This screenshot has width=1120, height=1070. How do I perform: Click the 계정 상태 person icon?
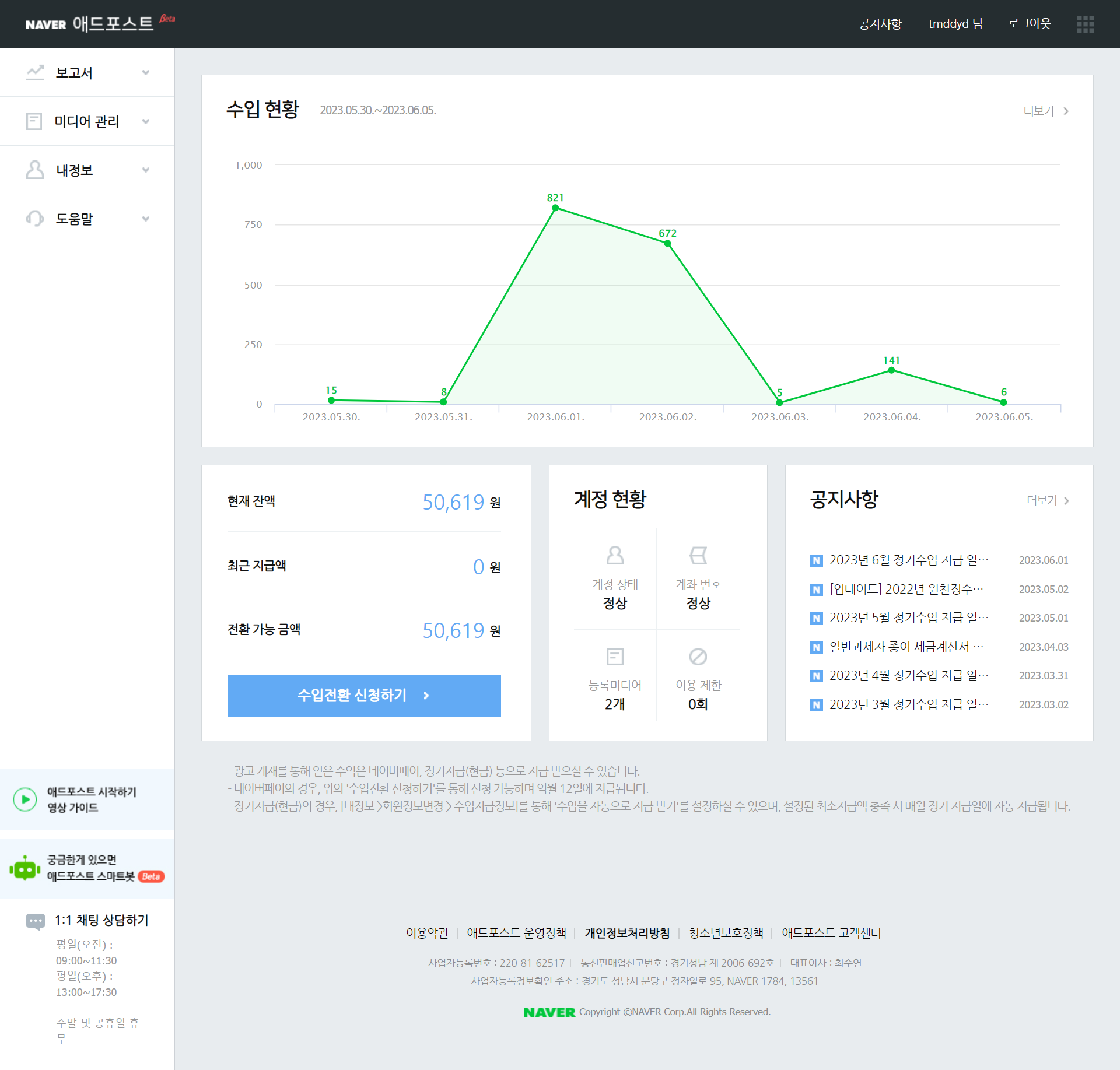pyautogui.click(x=615, y=555)
